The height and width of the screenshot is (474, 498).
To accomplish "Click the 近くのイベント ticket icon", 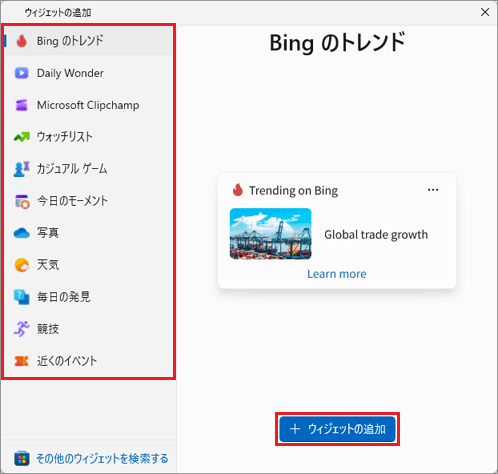I will pyautogui.click(x=22, y=361).
